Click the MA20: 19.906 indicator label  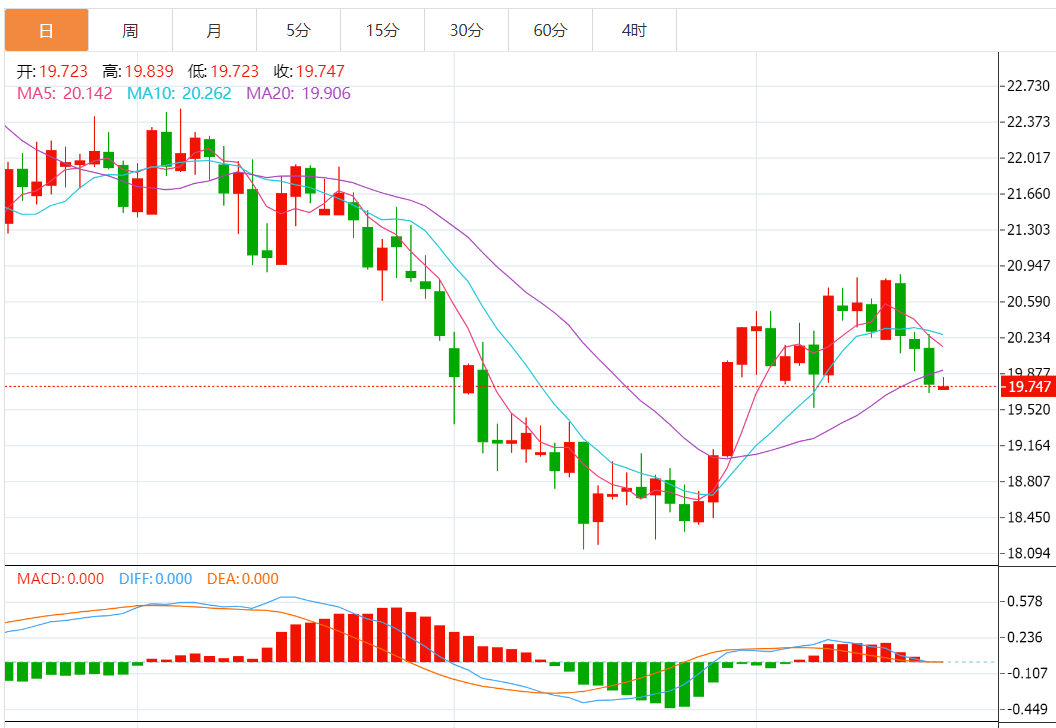(298, 93)
